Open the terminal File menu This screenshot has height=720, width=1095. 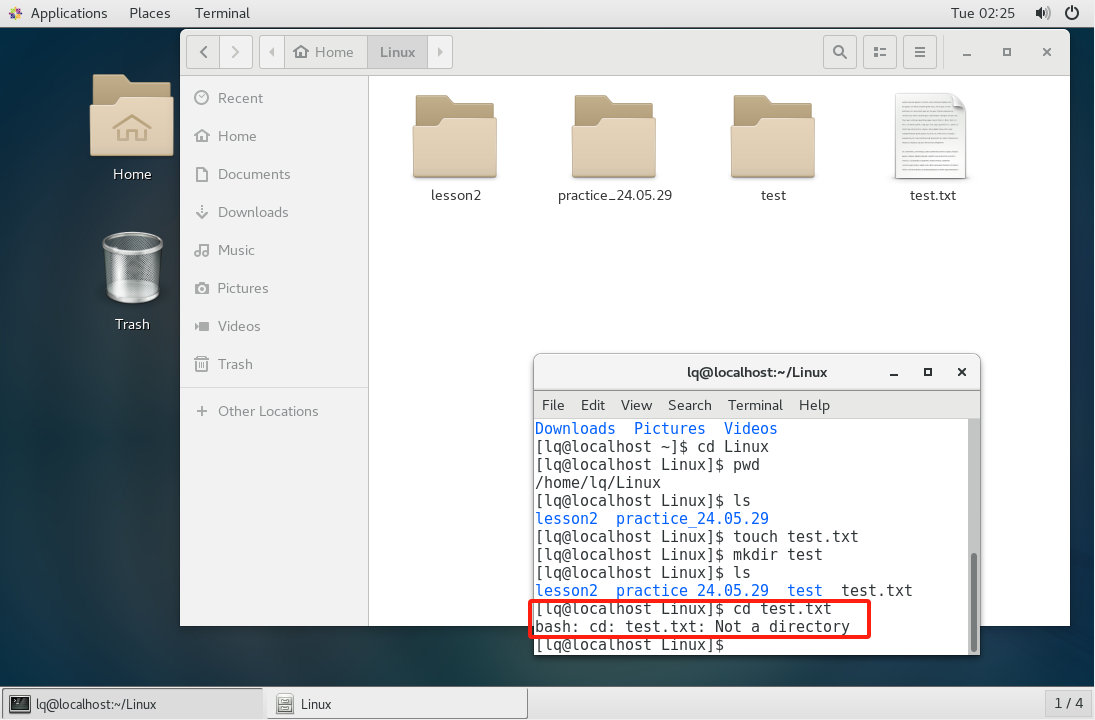[x=553, y=406]
